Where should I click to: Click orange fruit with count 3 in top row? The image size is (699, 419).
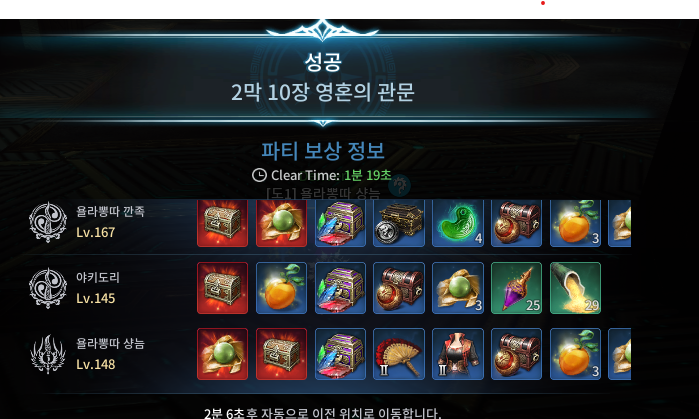[x=575, y=222]
